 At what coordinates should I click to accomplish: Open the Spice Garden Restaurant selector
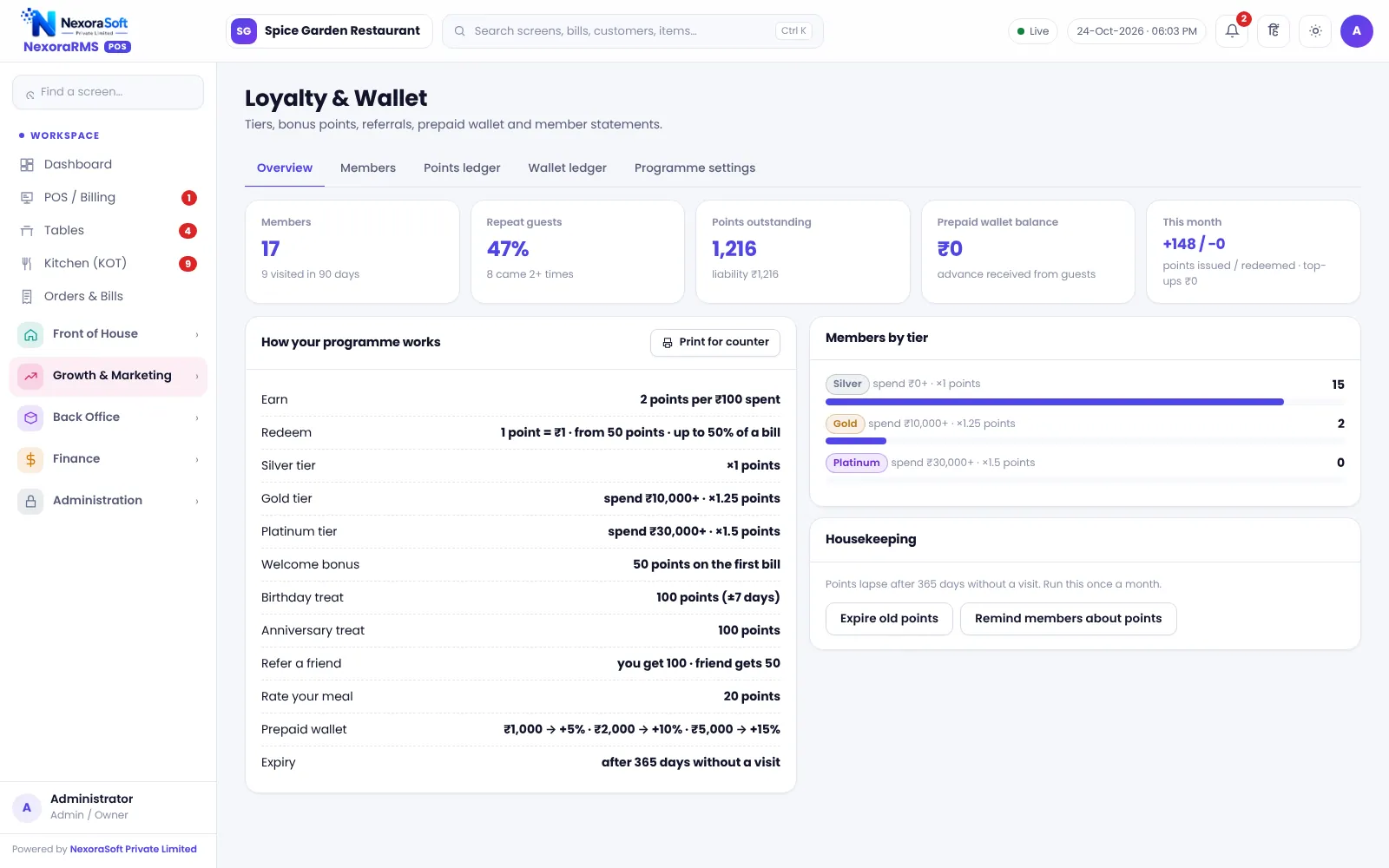tap(329, 31)
